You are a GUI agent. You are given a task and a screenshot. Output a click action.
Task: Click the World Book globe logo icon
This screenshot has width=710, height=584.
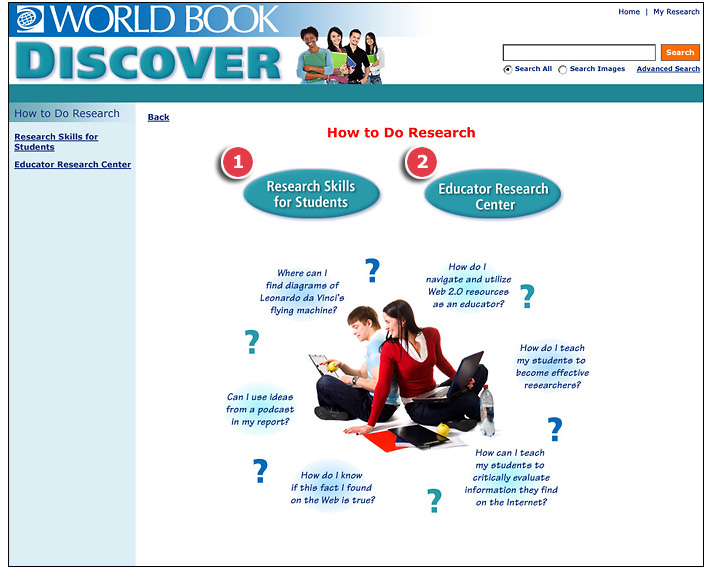click(x=30, y=19)
